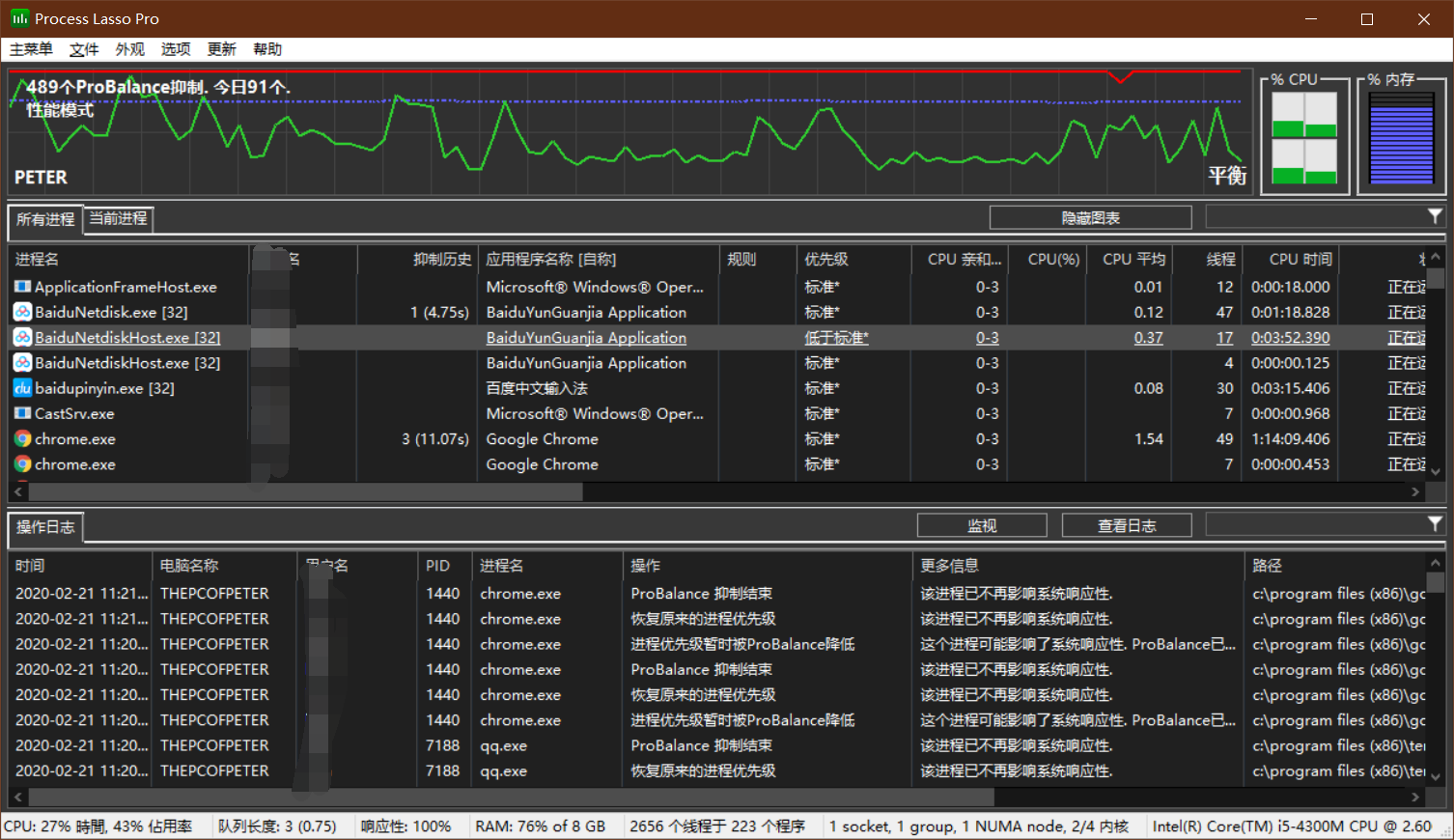
Task: Sort the log by 操作 column header
Action: 768,566
